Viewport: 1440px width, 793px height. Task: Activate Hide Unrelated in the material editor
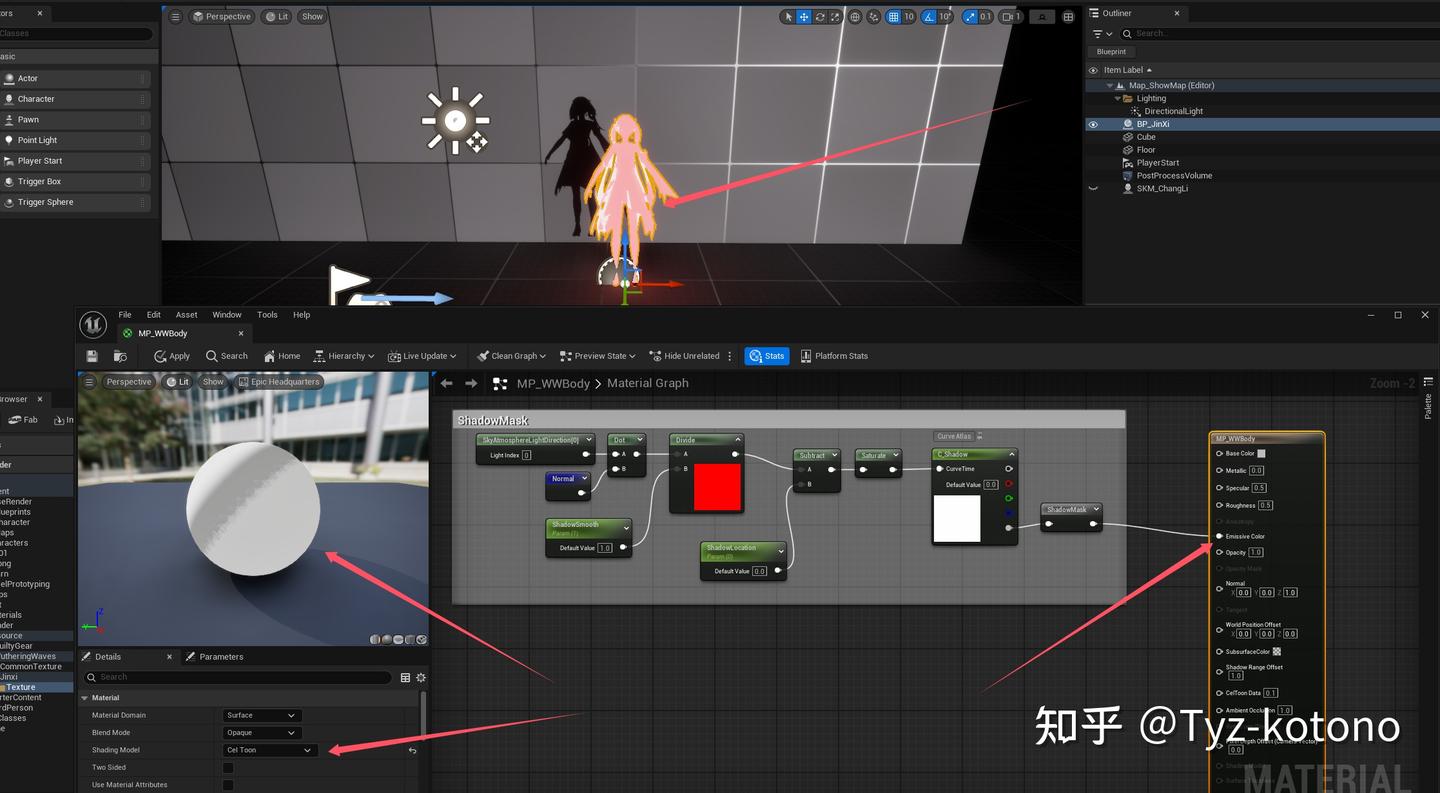686,355
